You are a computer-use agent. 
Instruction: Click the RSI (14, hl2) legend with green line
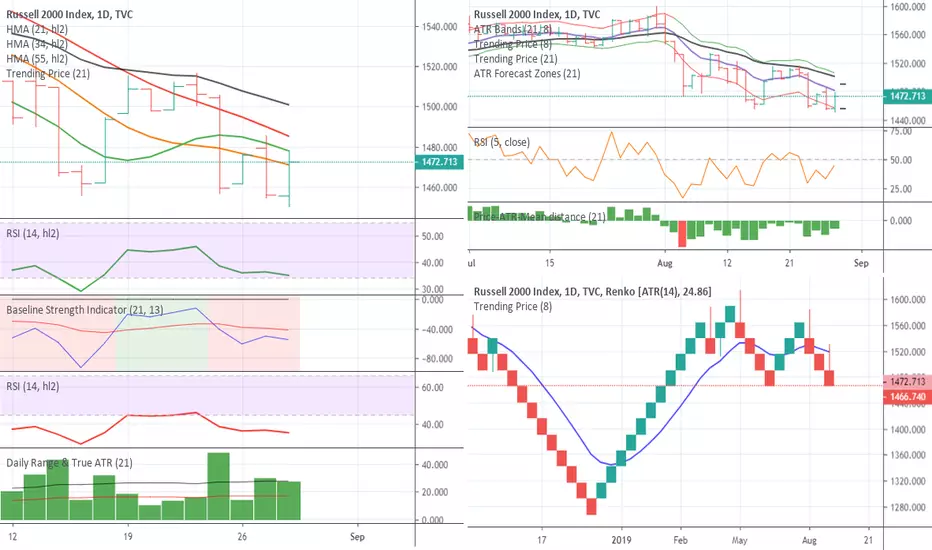pos(33,234)
